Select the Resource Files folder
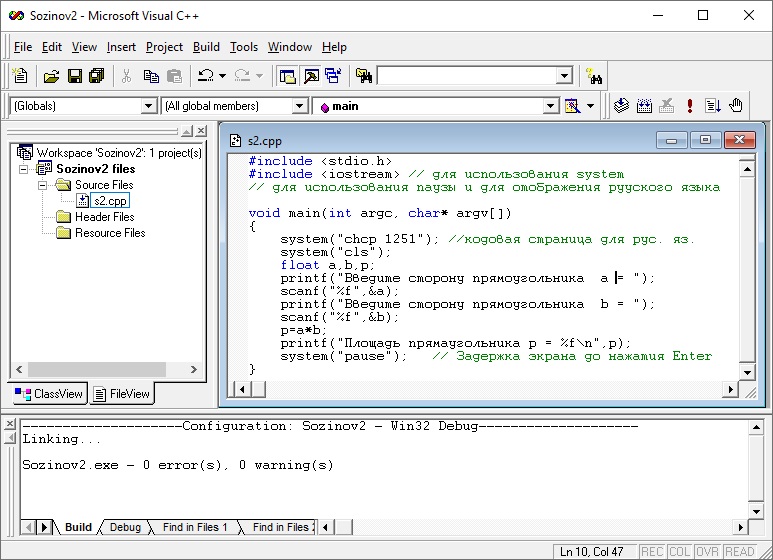773x560 pixels. pos(110,233)
